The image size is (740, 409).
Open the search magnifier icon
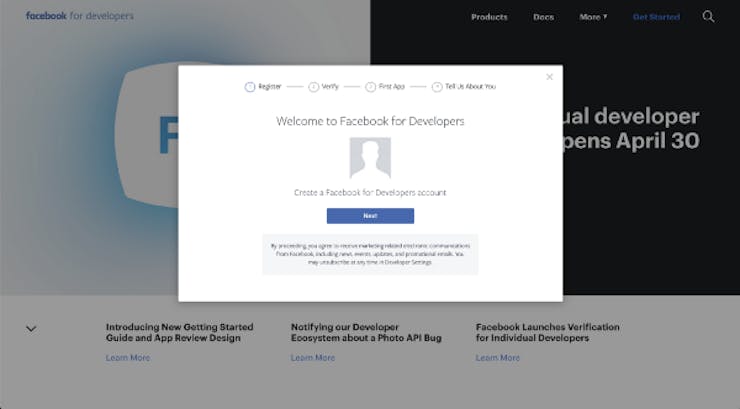tap(708, 17)
